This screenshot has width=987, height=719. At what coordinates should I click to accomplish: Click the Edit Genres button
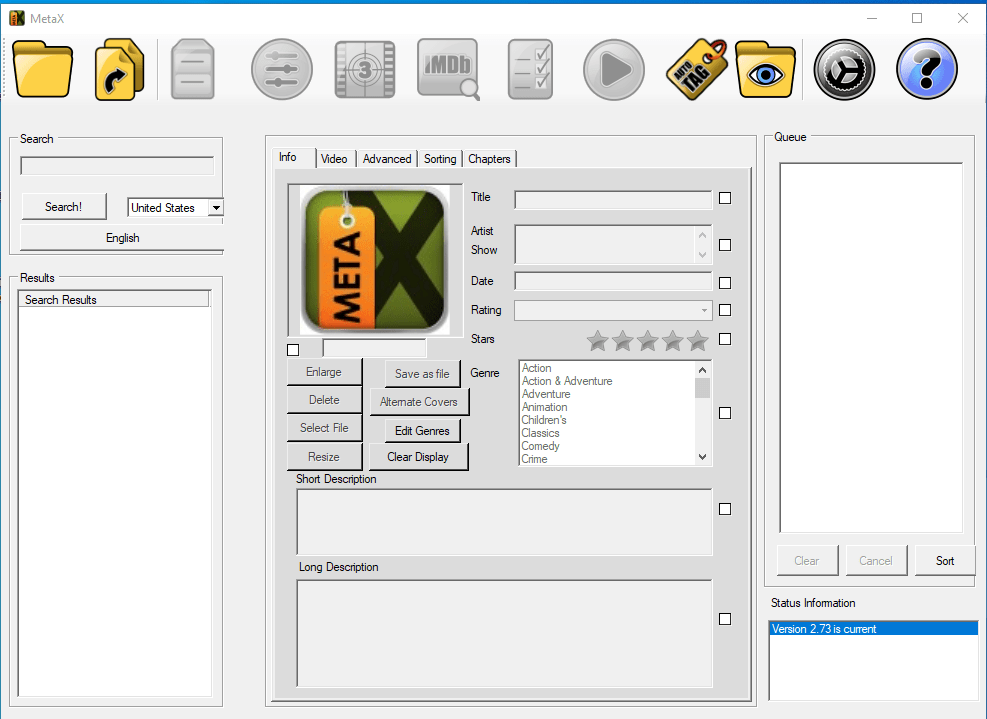coord(422,431)
